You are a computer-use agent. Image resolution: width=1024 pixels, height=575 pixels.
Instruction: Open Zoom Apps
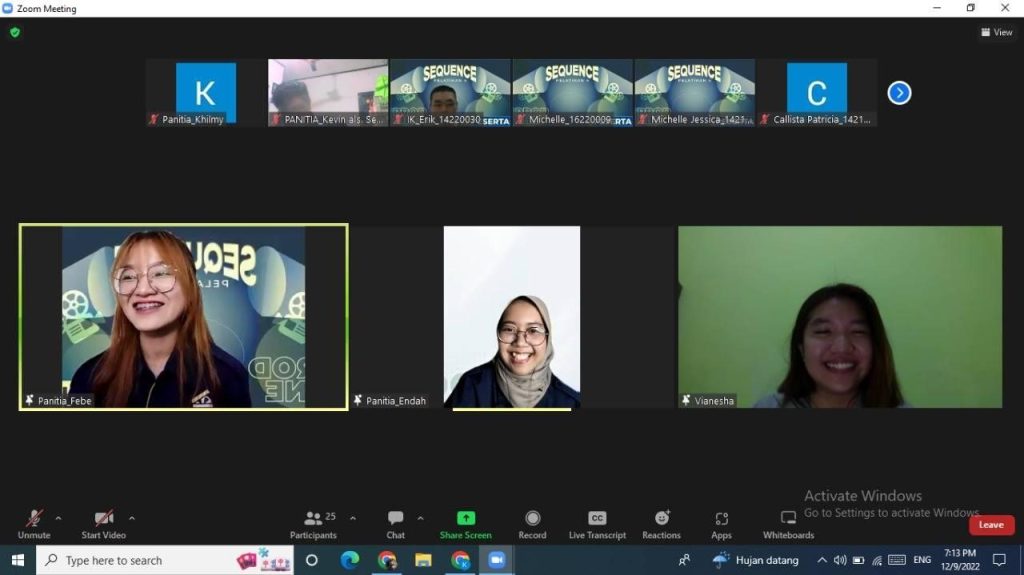[721, 525]
